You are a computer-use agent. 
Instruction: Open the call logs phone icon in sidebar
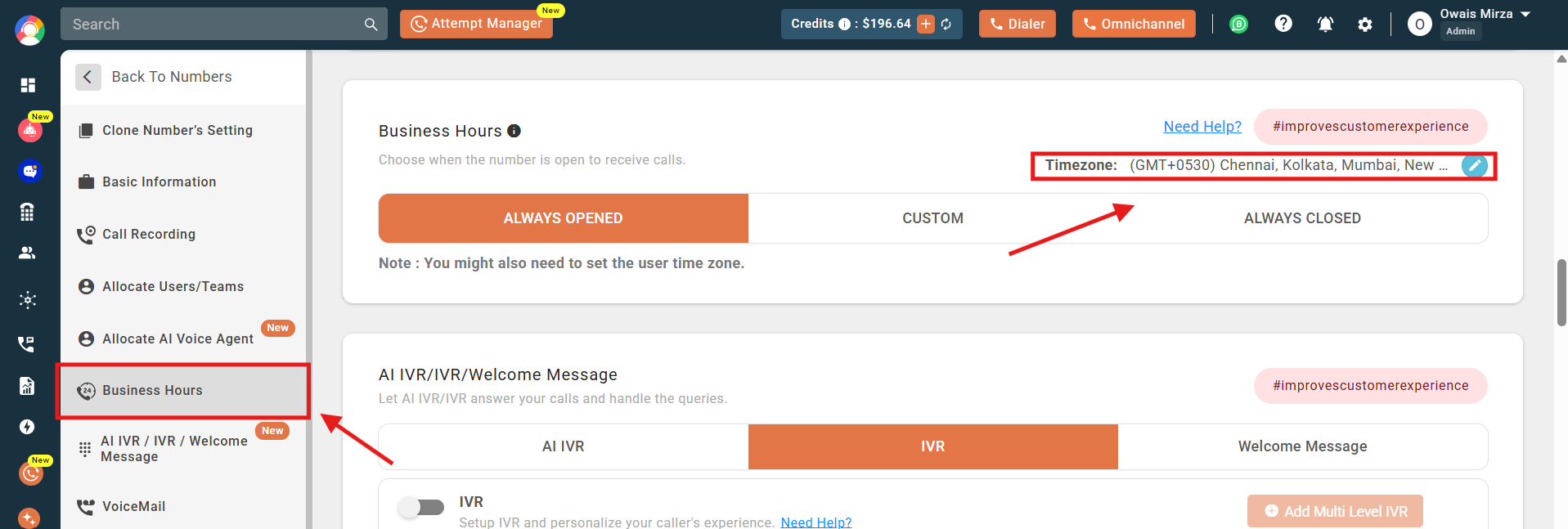point(27,344)
